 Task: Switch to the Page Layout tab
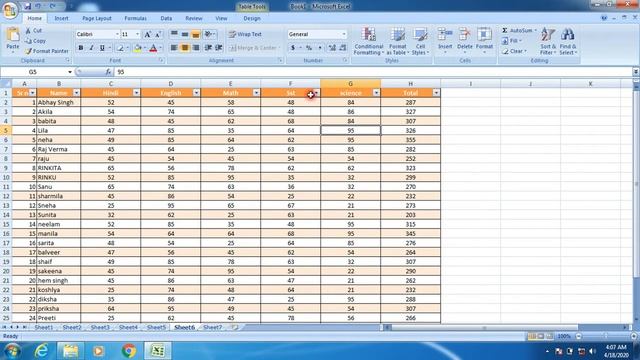point(97,18)
